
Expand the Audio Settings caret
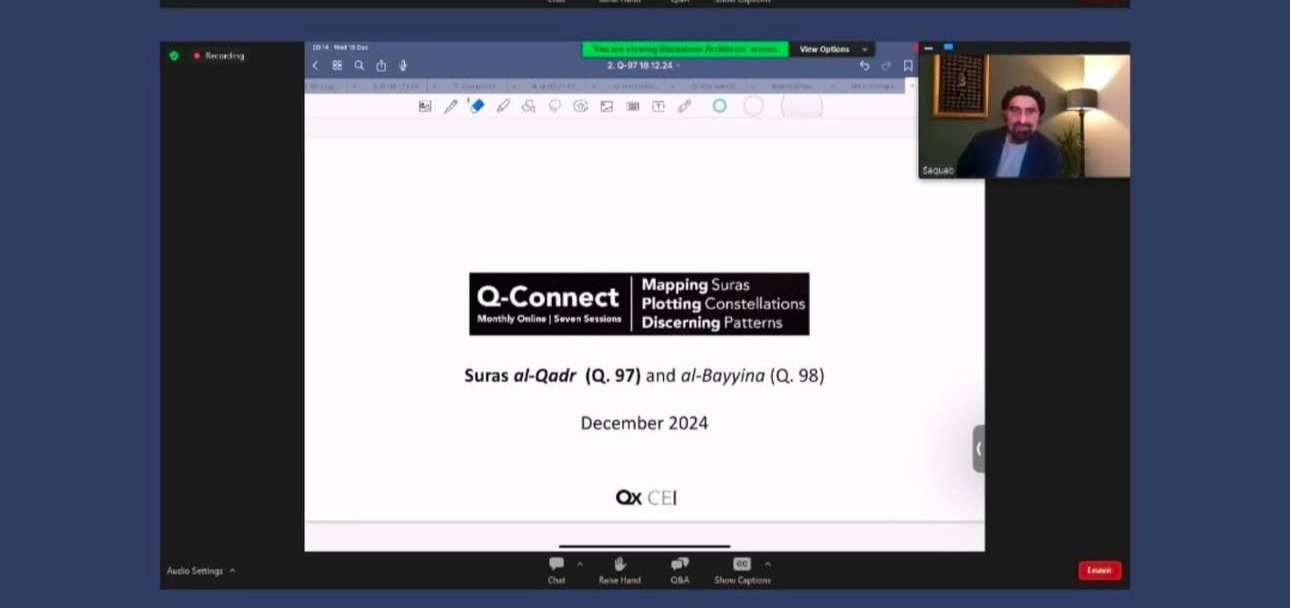233,571
